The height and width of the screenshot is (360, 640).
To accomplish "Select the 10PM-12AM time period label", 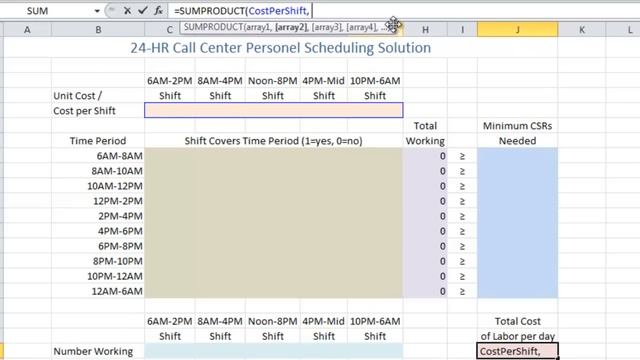I will 115,276.
